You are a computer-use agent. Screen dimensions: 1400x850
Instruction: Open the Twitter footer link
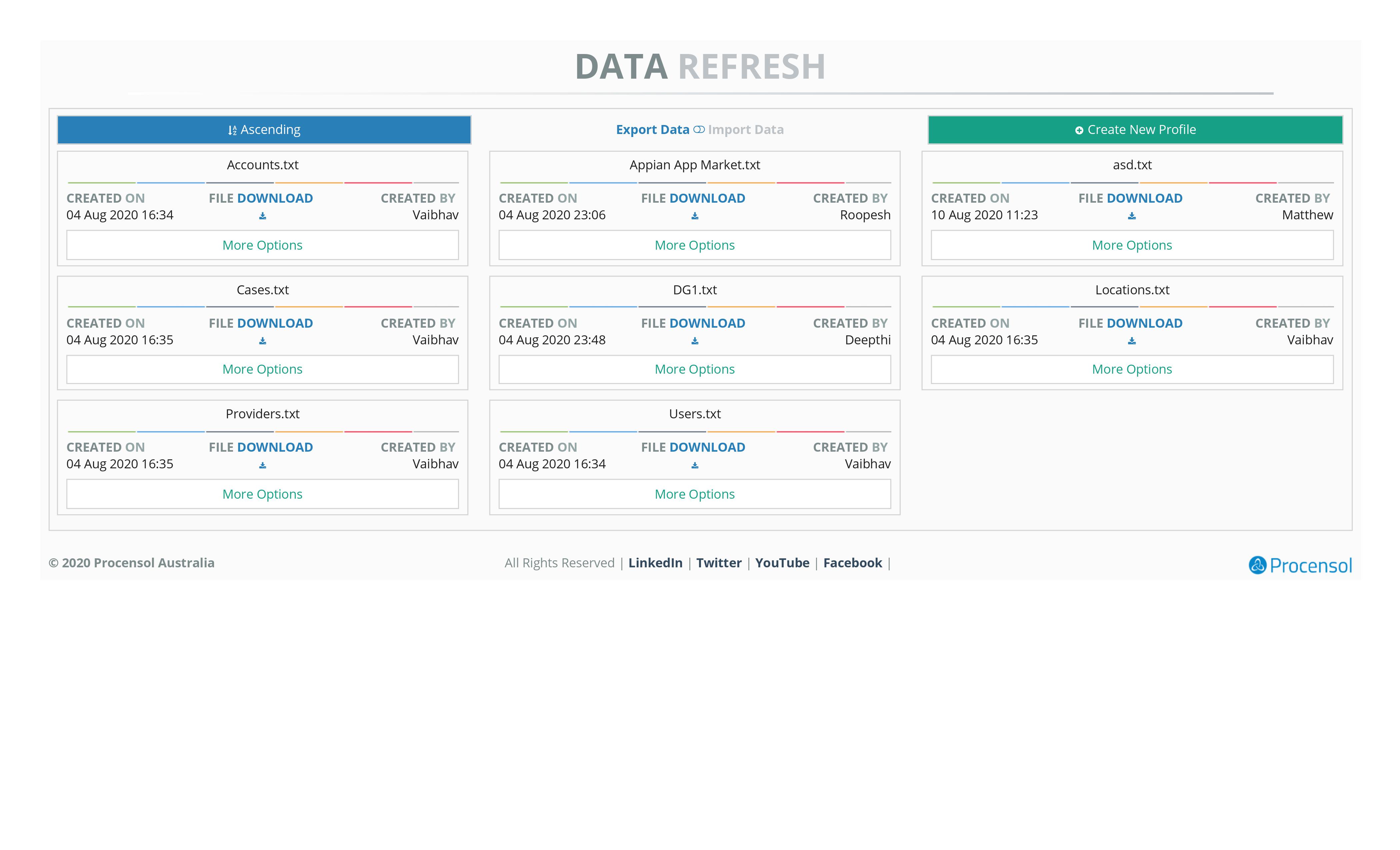click(719, 563)
